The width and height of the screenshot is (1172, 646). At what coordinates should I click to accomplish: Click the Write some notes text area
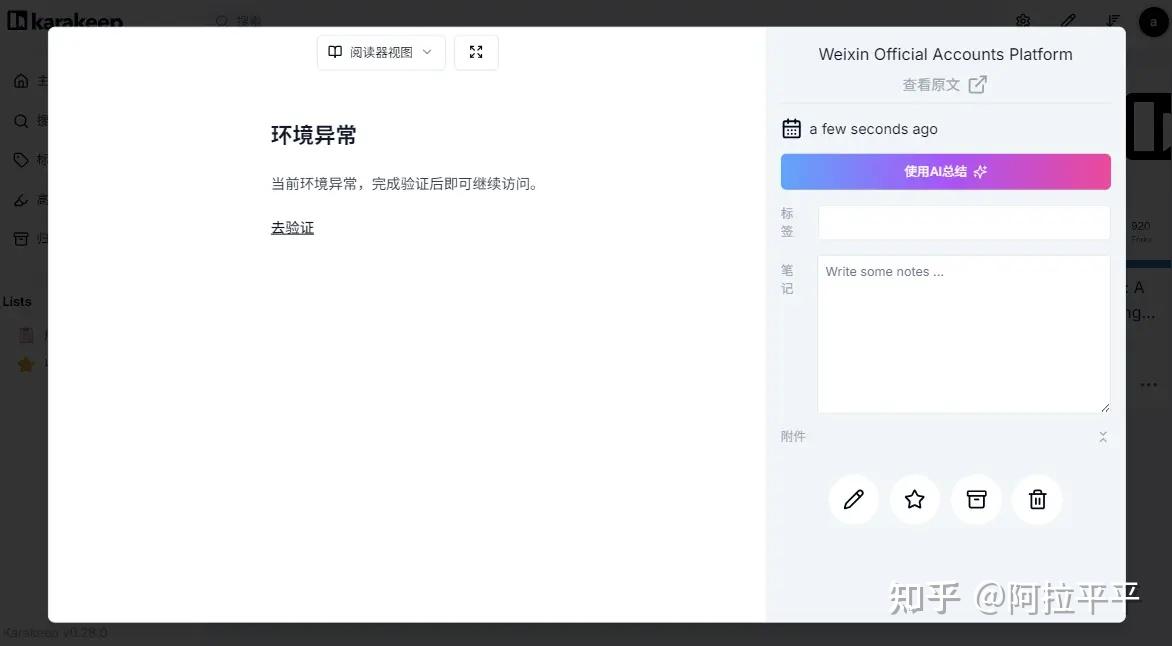point(963,334)
